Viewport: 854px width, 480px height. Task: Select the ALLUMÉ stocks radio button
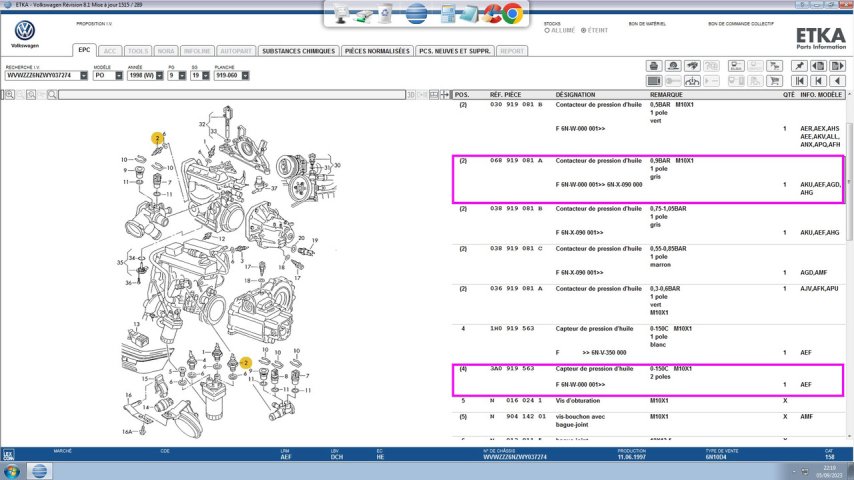547,31
